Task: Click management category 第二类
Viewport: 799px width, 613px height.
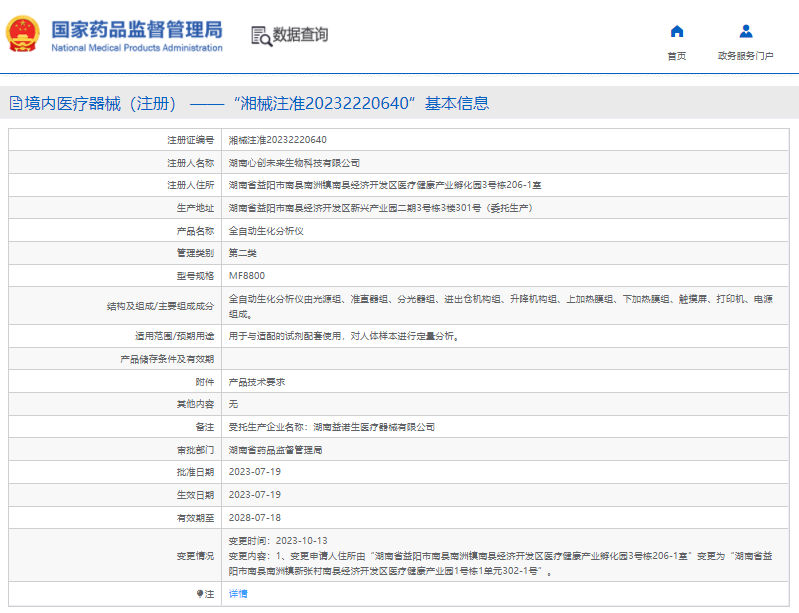Action: pyautogui.click(x=243, y=253)
